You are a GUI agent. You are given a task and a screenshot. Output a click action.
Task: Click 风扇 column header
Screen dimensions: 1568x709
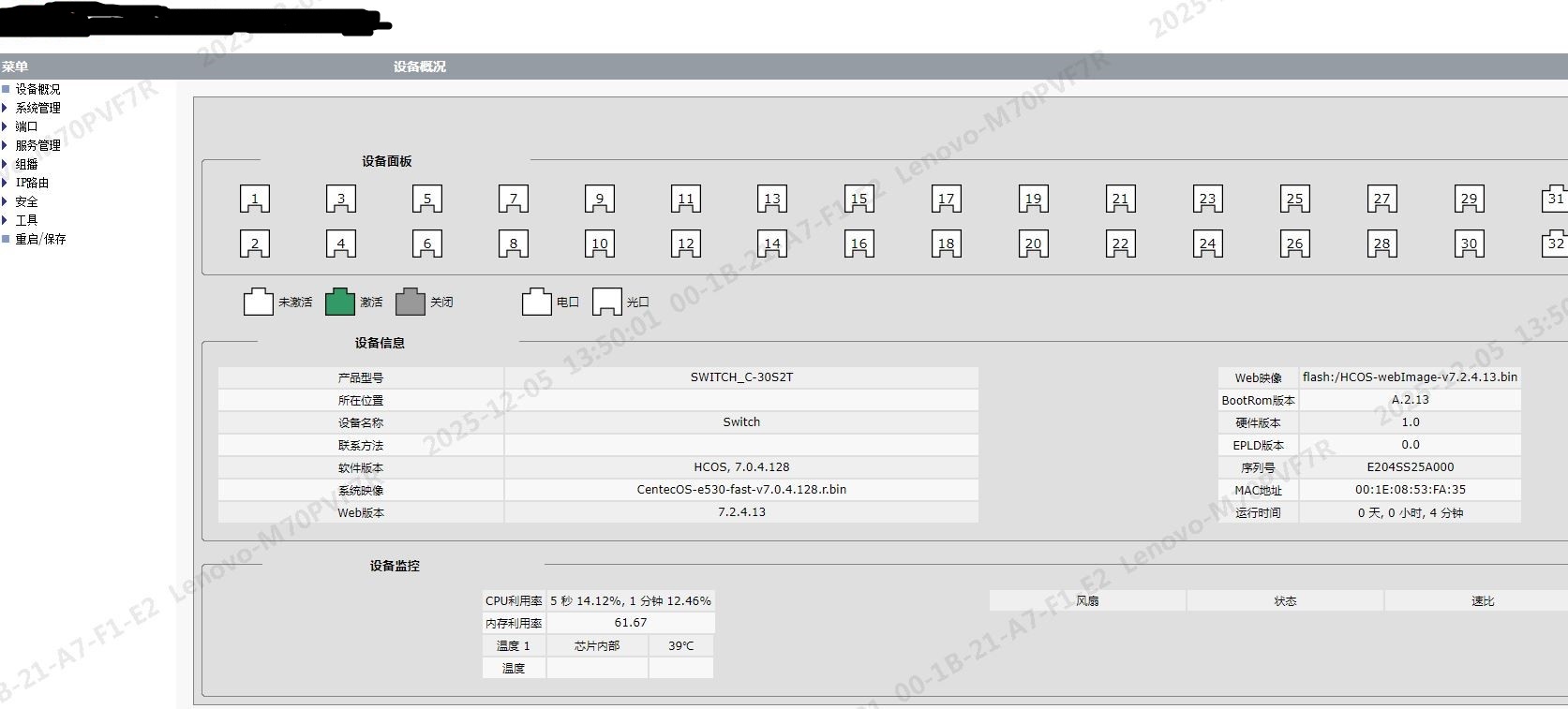click(x=1087, y=600)
